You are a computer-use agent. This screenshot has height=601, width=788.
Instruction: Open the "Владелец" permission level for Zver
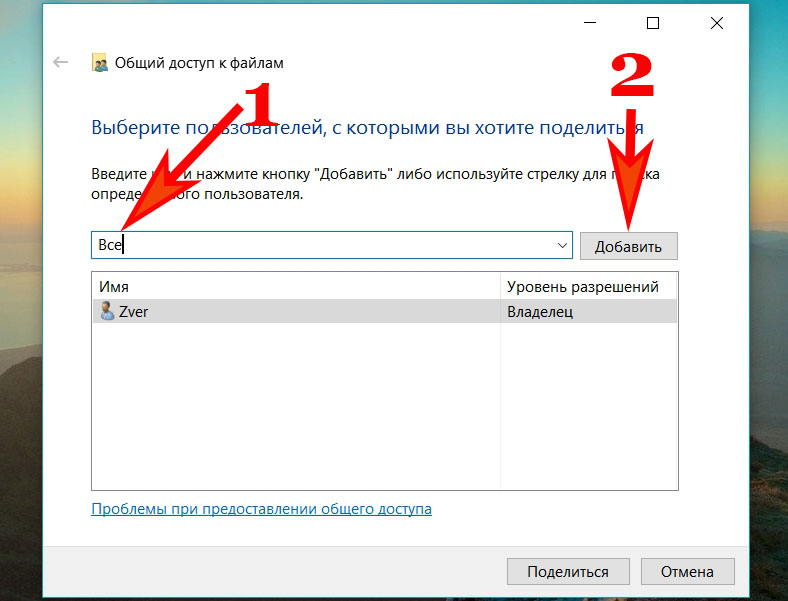pyautogui.click(x=540, y=312)
